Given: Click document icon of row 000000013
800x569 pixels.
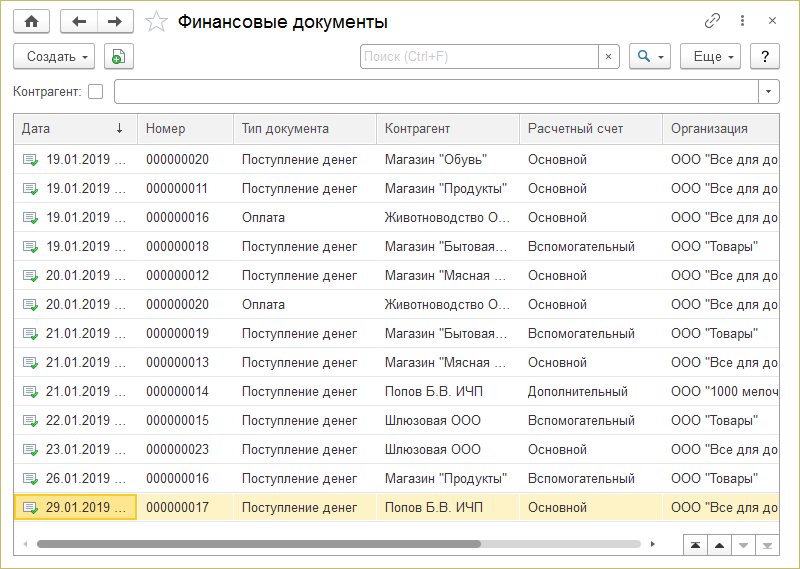Looking at the screenshot, I should [x=31, y=363].
